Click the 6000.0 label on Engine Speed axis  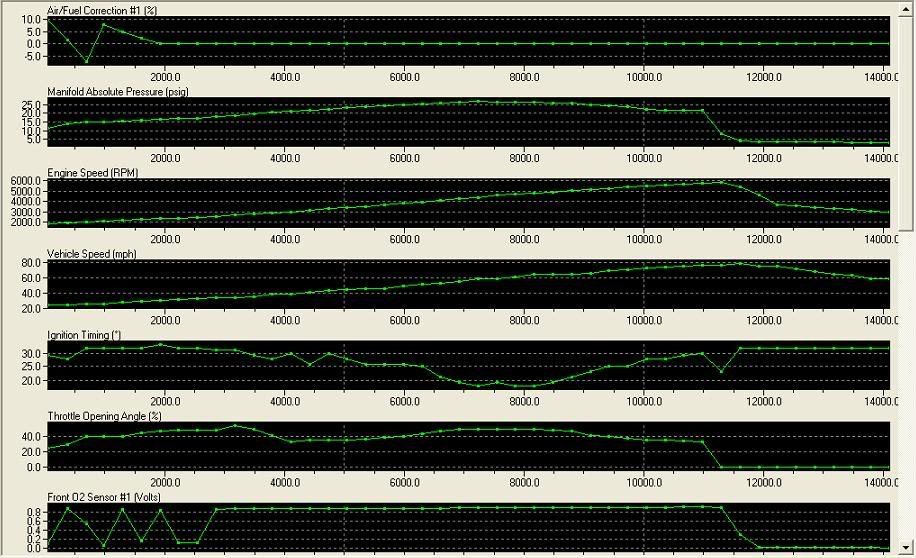click(x=26, y=181)
